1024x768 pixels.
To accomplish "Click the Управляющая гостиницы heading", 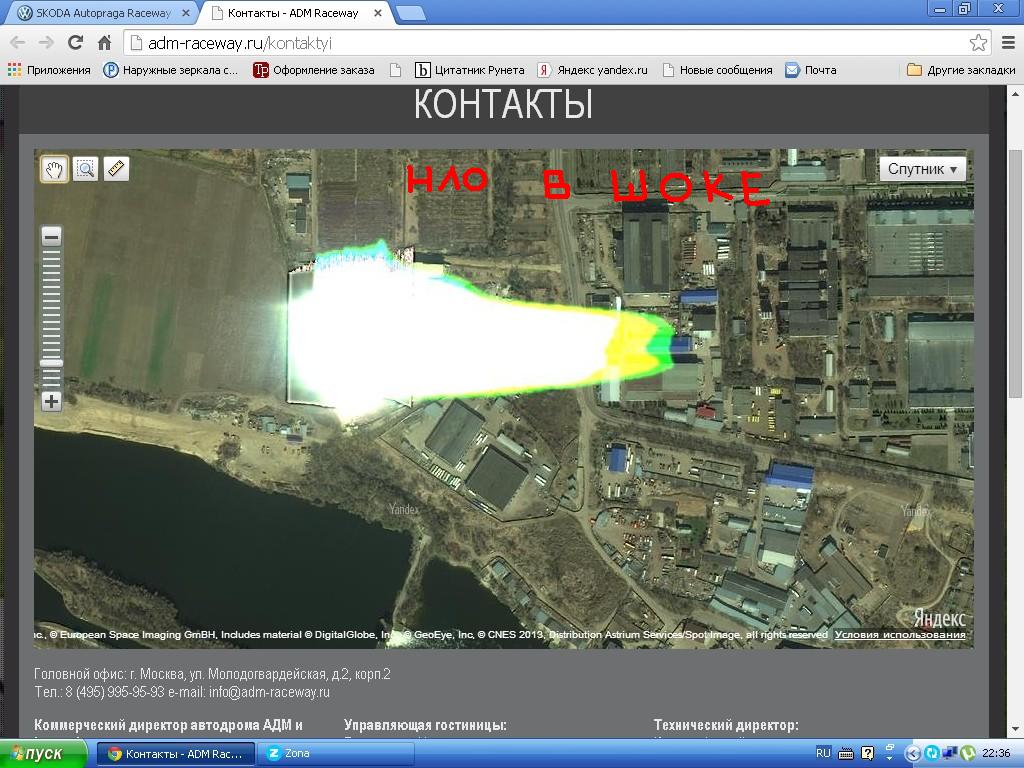I will [425, 725].
